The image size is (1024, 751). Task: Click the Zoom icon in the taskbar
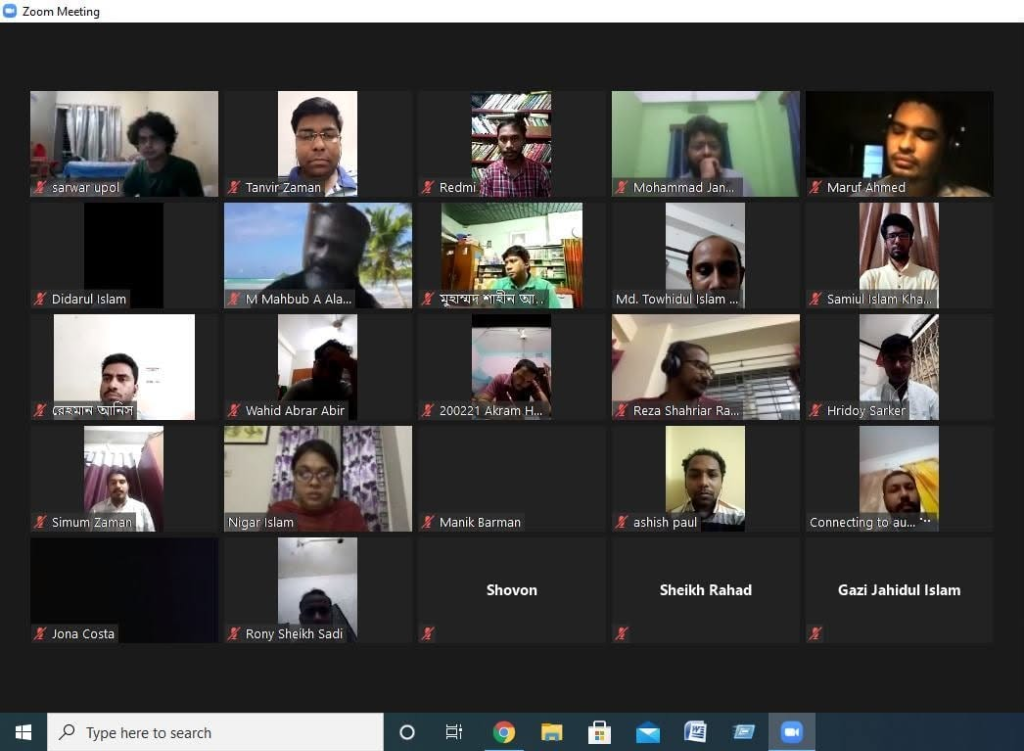(x=792, y=732)
